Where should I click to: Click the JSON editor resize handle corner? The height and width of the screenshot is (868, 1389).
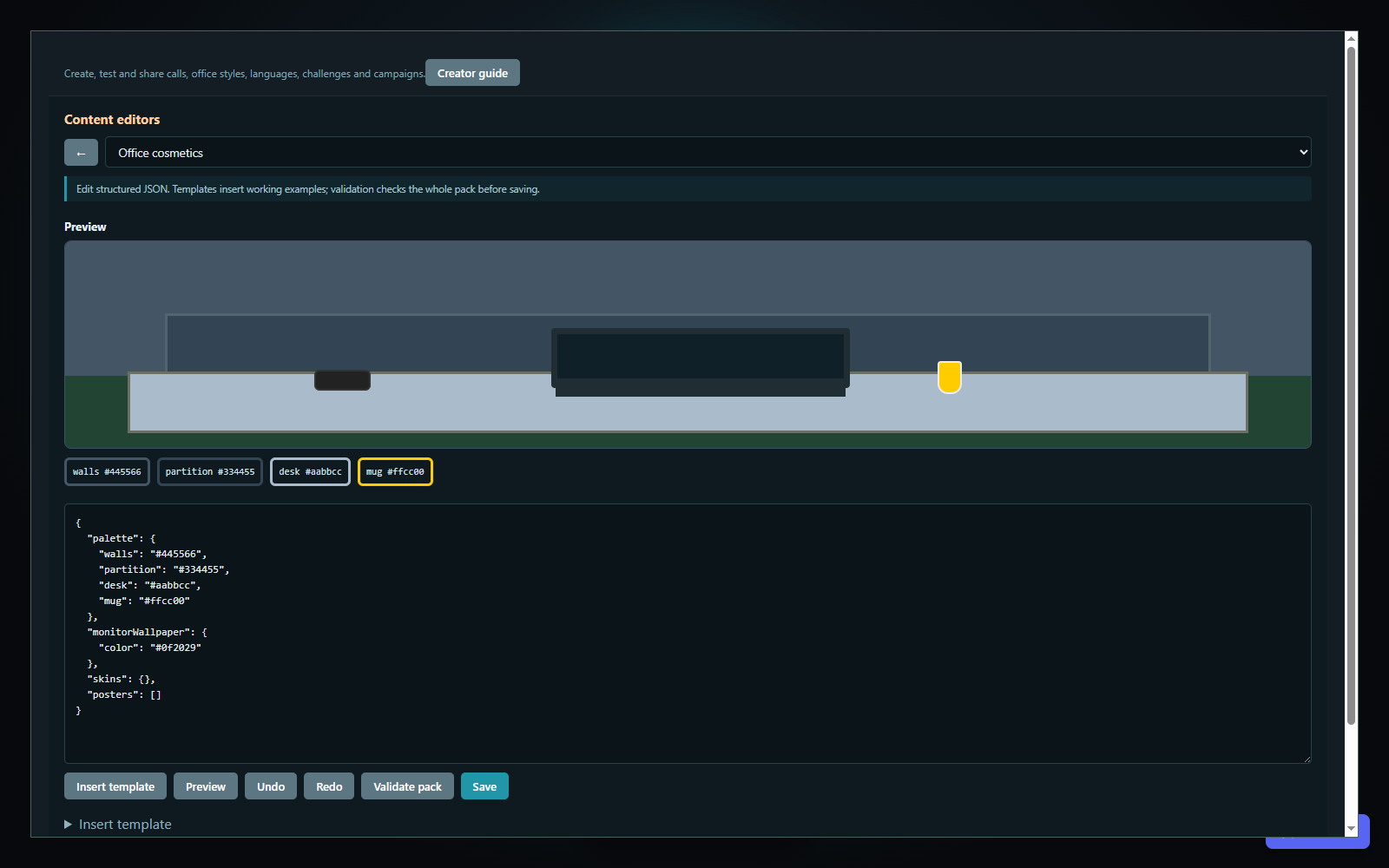tap(1306, 758)
